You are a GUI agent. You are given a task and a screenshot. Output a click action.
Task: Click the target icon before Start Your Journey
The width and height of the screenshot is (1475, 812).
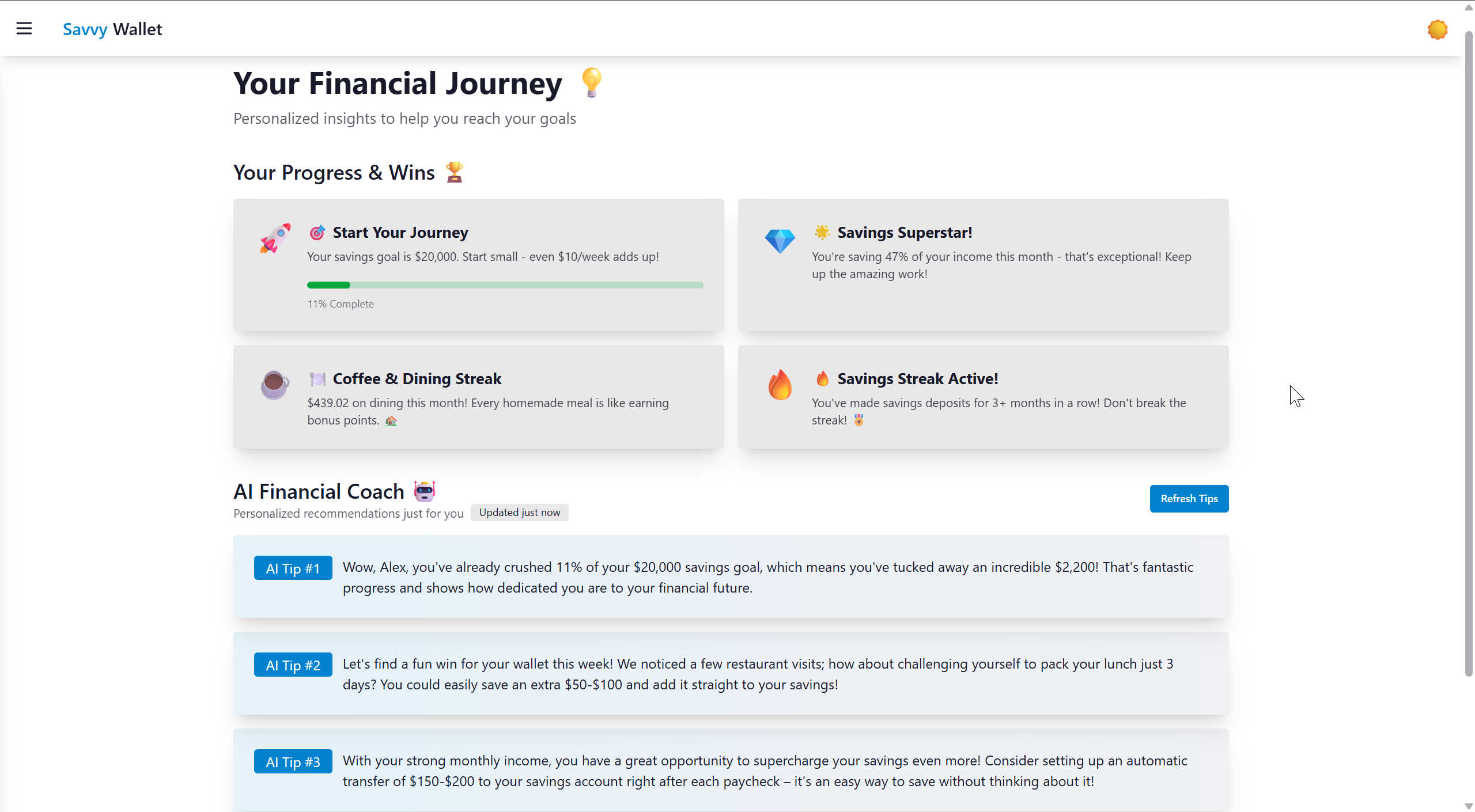tap(317, 233)
